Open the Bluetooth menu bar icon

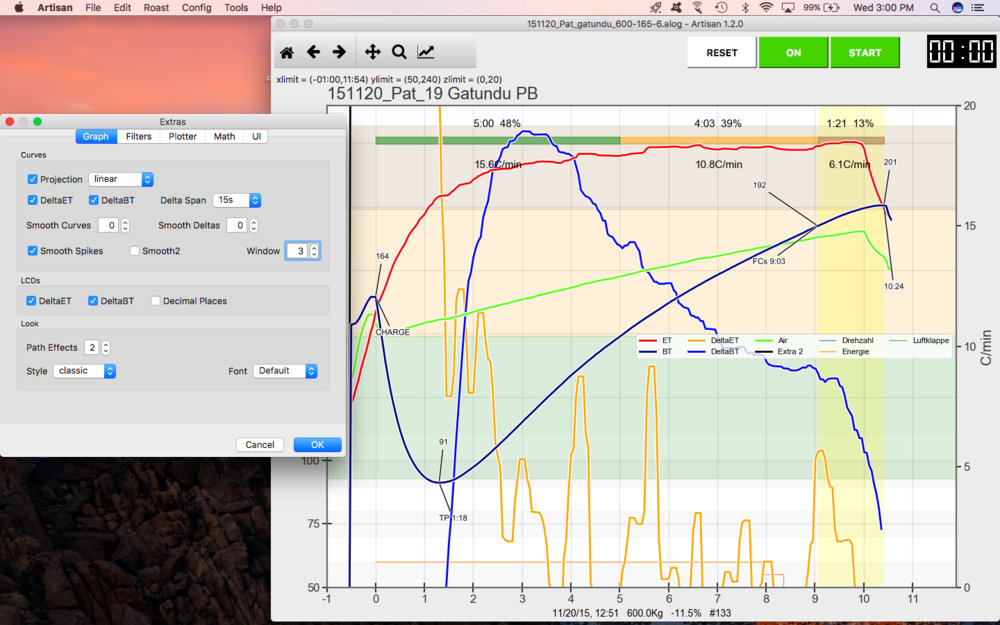coord(745,8)
